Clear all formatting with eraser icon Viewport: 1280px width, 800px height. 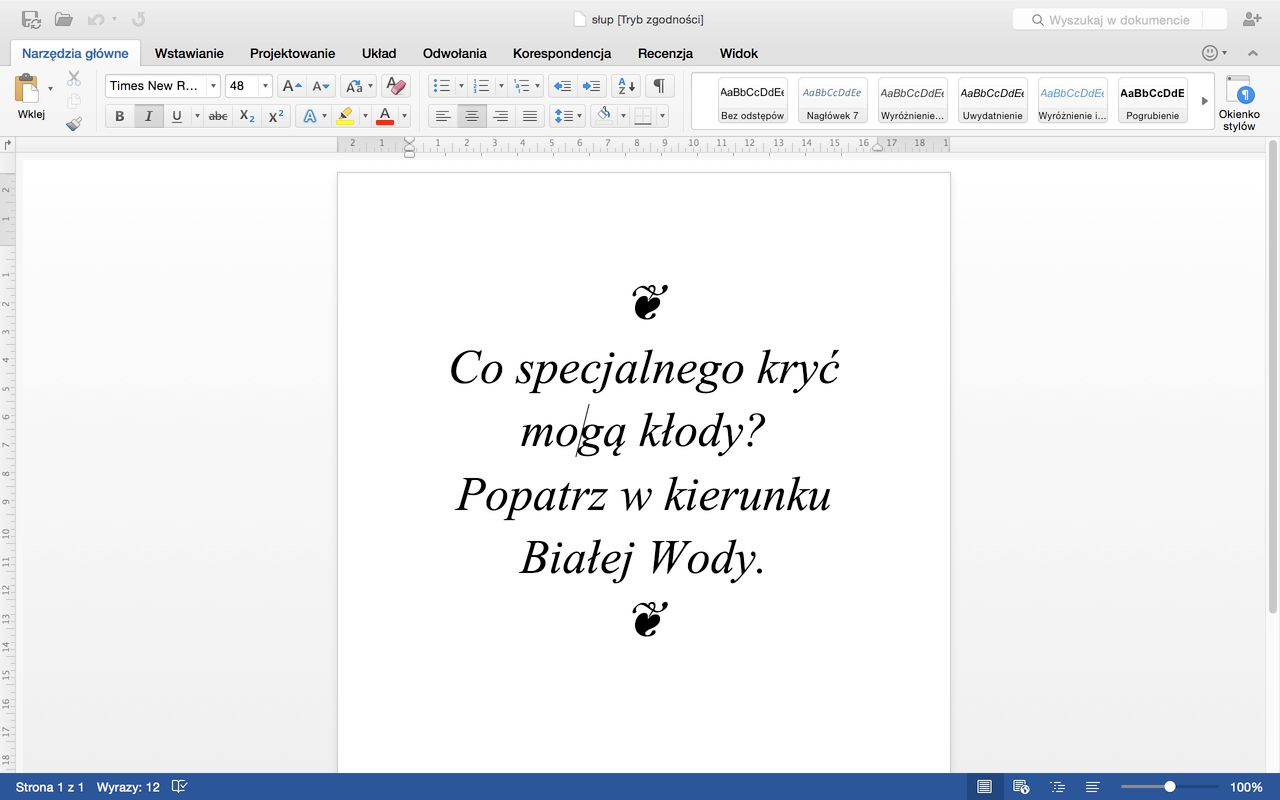coord(395,86)
